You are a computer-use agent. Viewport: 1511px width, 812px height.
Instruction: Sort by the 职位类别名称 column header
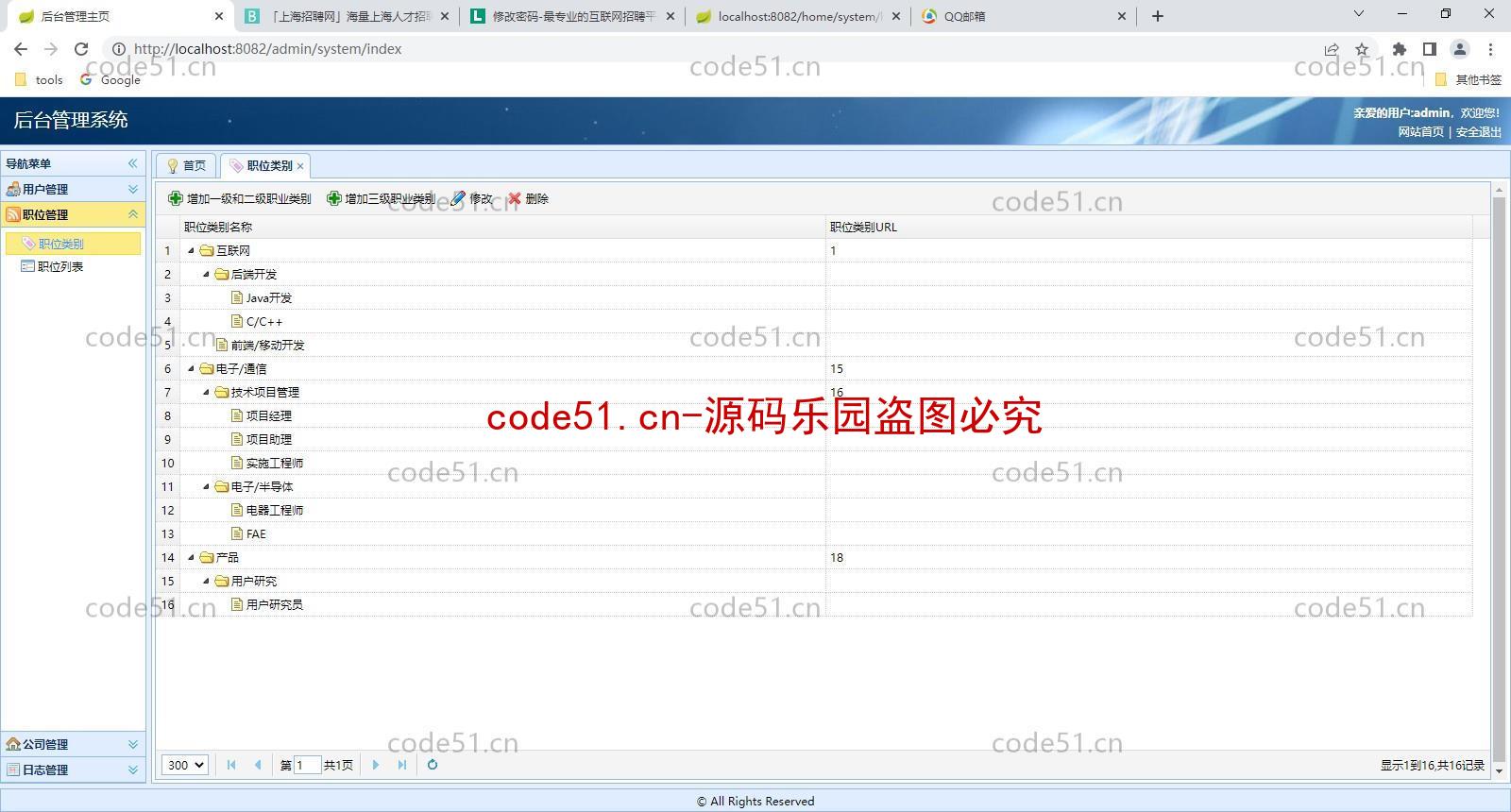(502, 227)
